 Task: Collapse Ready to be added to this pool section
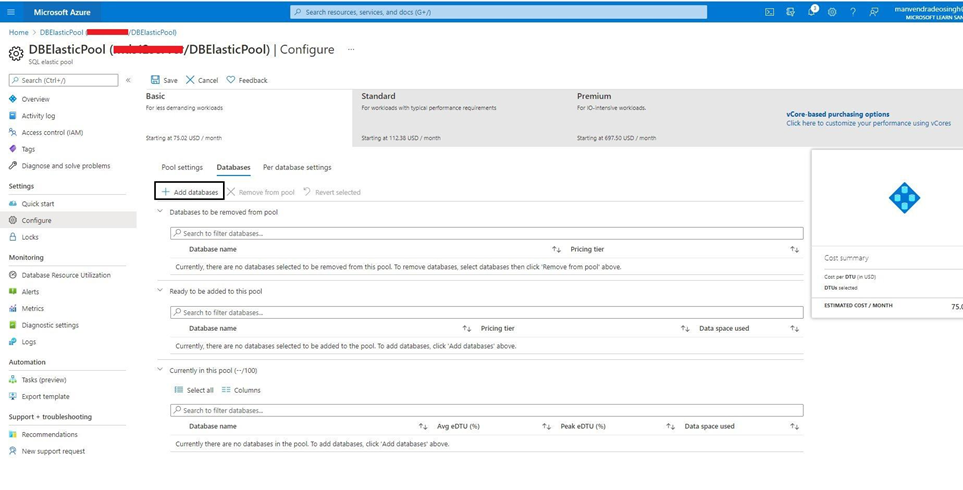(x=160, y=290)
